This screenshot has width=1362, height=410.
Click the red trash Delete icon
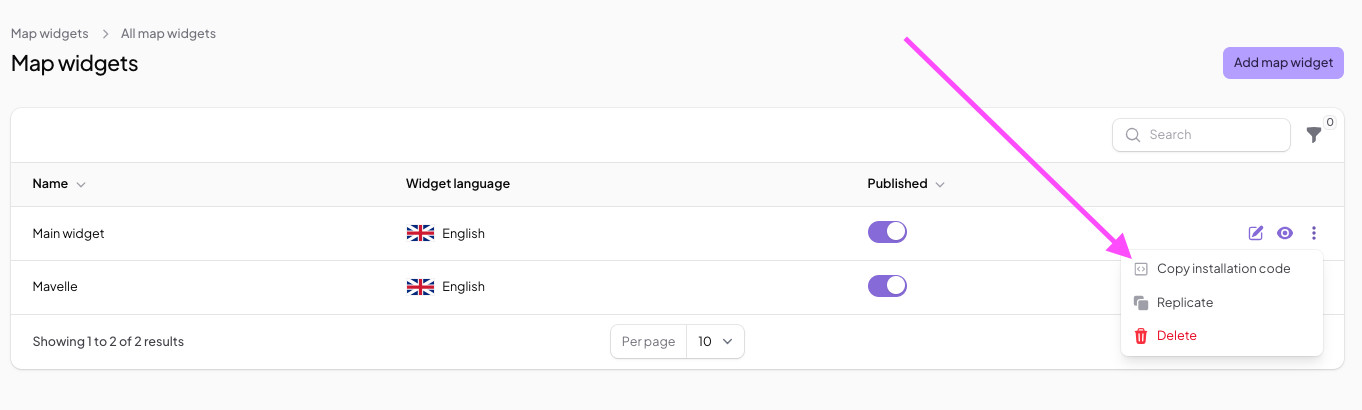[x=1140, y=336]
